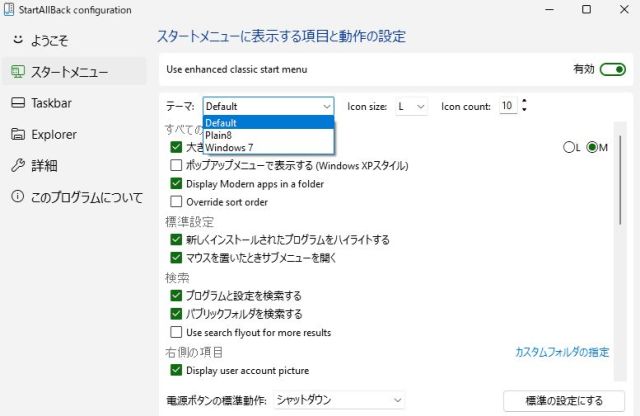Uncheck Display user account picture
The width and height of the screenshot is (640, 416).
(x=176, y=370)
